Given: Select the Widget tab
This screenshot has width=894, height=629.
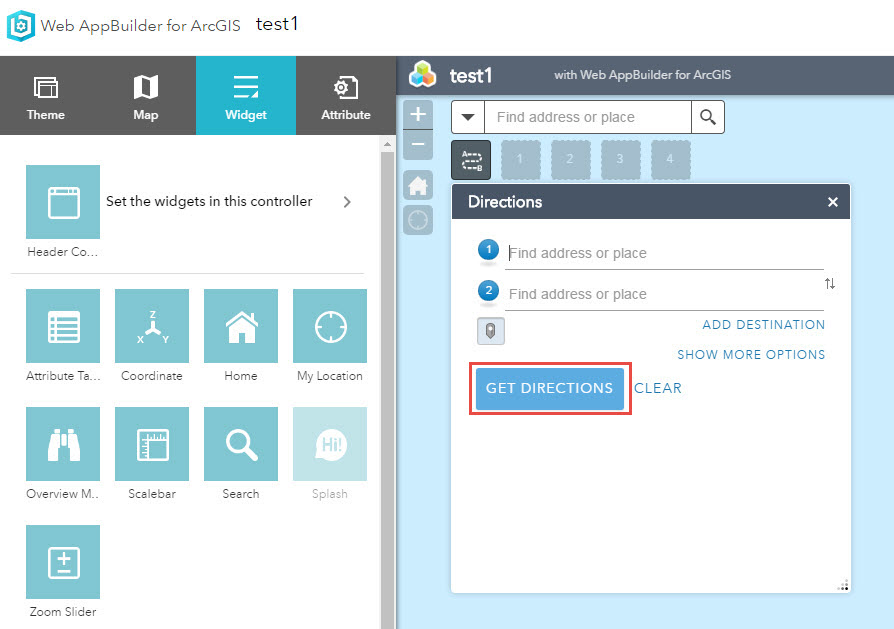Looking at the screenshot, I should pos(246,96).
